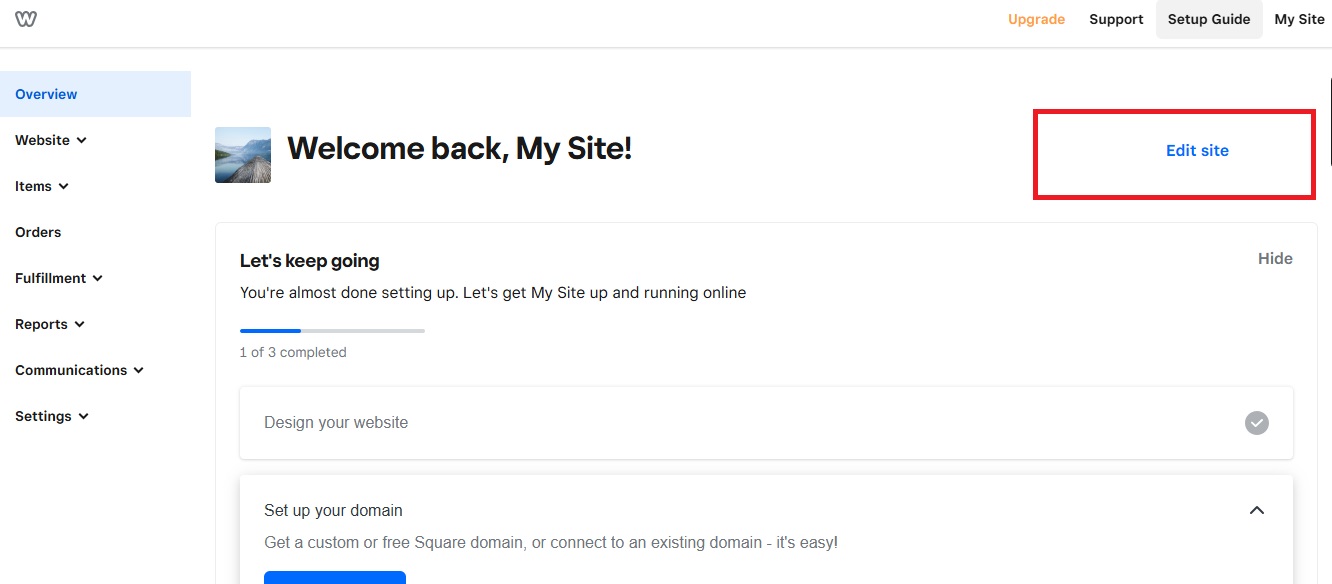Open the Design your website step
Screen dimensions: 1332x584
click(x=336, y=423)
